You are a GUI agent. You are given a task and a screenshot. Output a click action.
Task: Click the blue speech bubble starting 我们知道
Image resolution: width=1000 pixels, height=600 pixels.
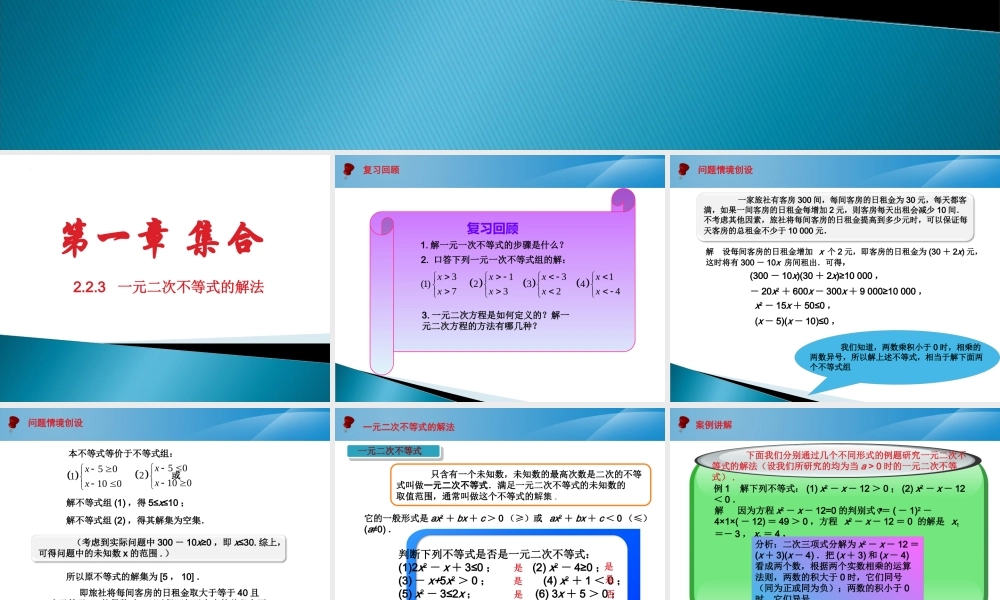pos(895,358)
